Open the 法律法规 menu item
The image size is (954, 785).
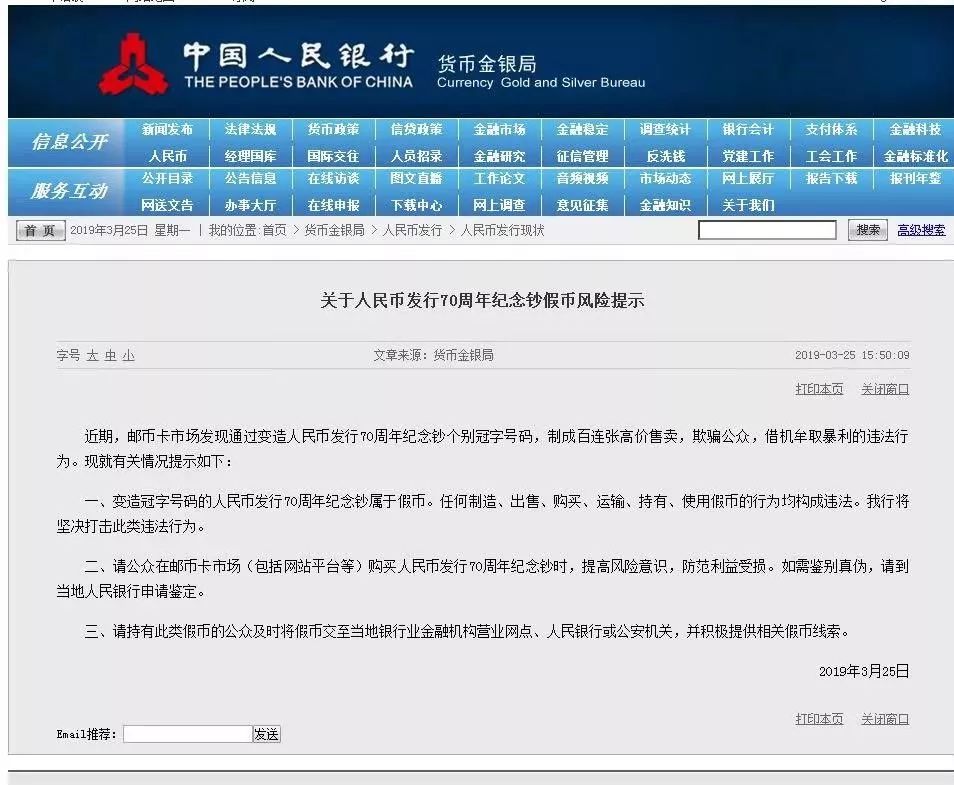click(x=250, y=130)
